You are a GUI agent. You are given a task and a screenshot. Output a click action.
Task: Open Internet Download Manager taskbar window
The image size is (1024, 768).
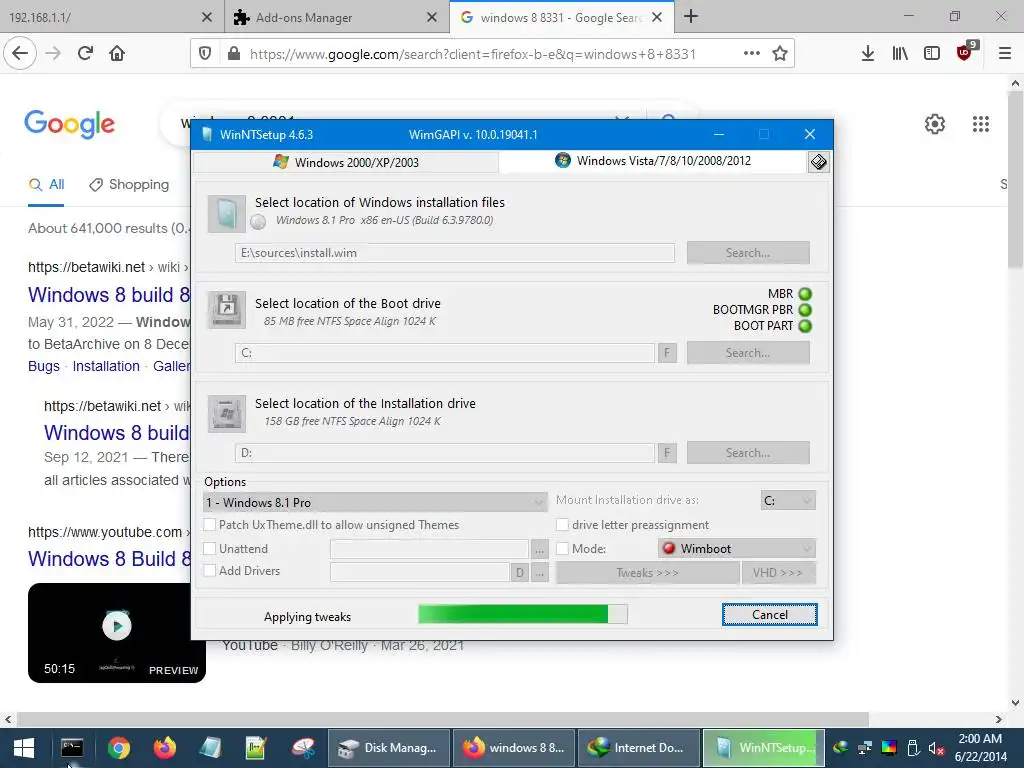(x=638, y=748)
